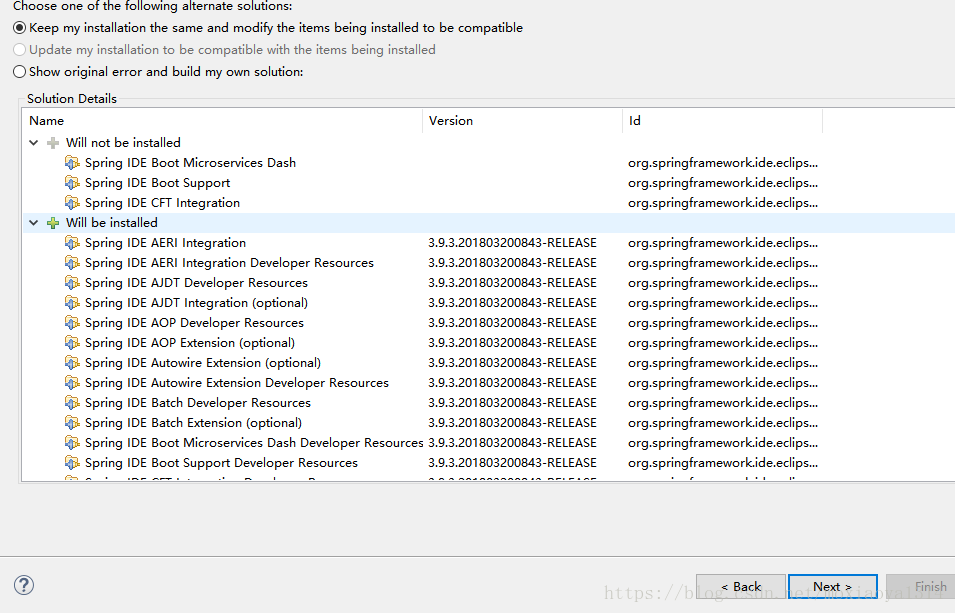Select 'Spring IDE AJDT Integration (optional)' text
Screen dimensions: 955x613
click(x=196, y=303)
